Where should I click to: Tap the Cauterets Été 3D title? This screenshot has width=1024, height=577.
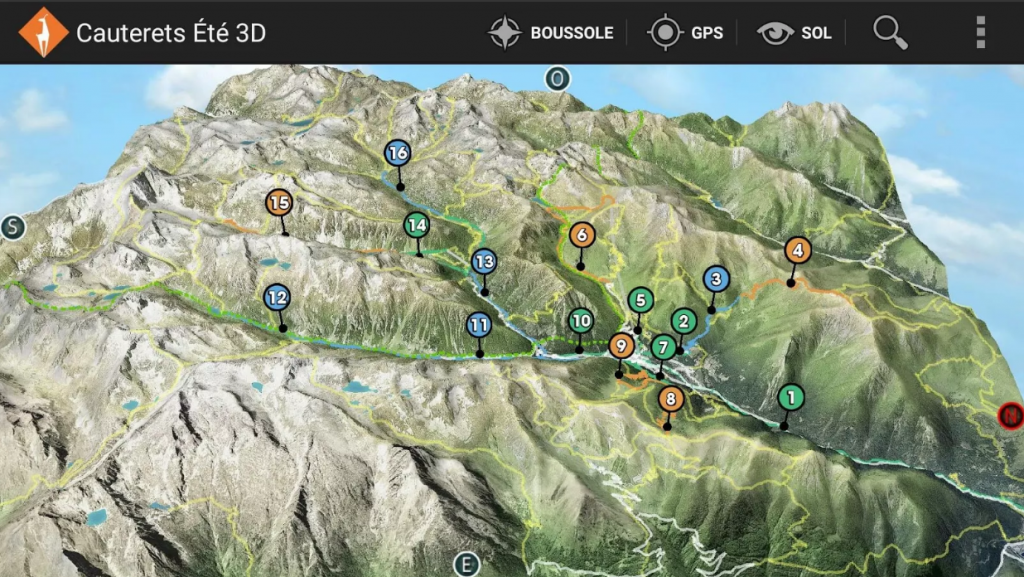click(x=171, y=33)
